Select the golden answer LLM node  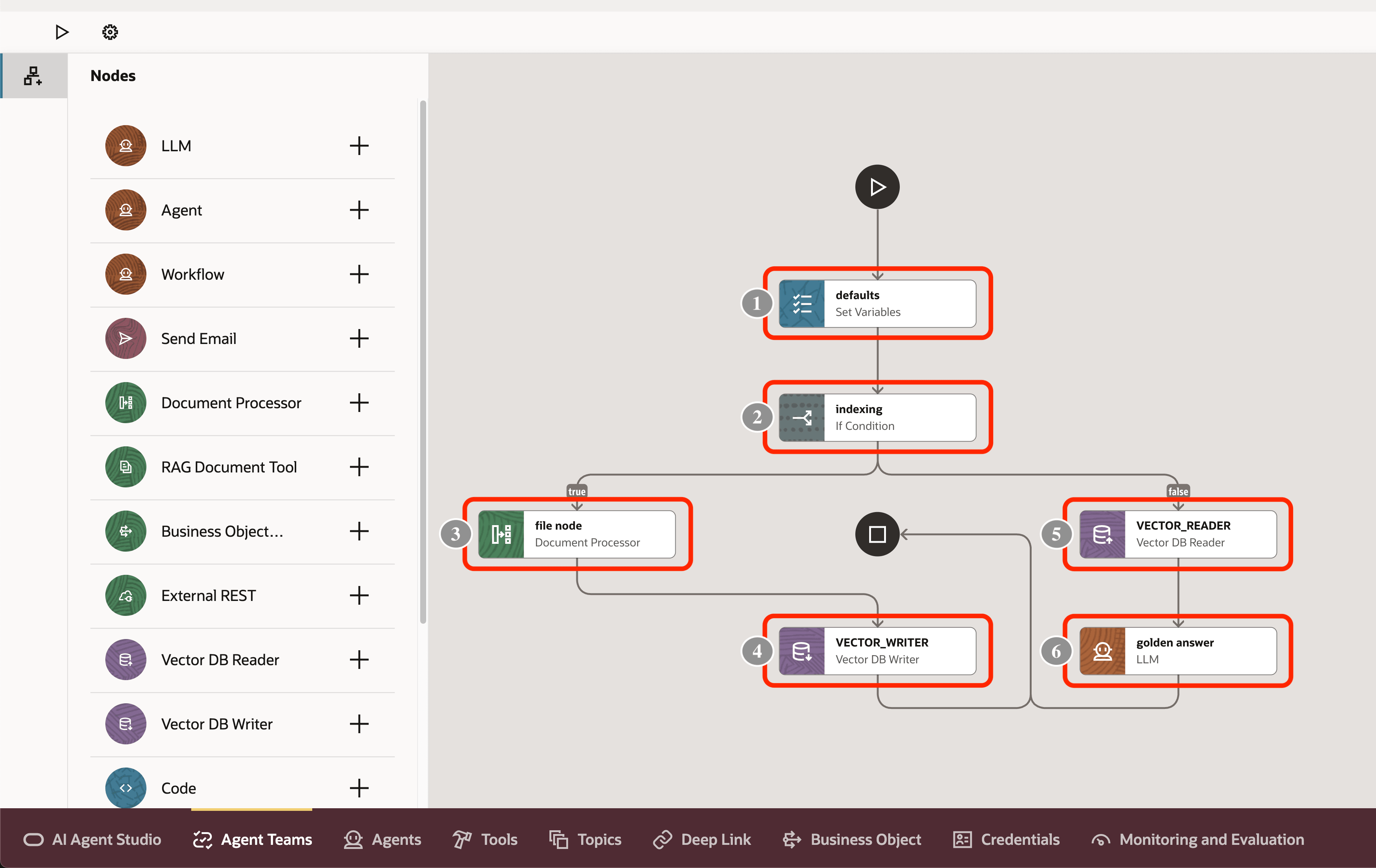click(x=1178, y=651)
